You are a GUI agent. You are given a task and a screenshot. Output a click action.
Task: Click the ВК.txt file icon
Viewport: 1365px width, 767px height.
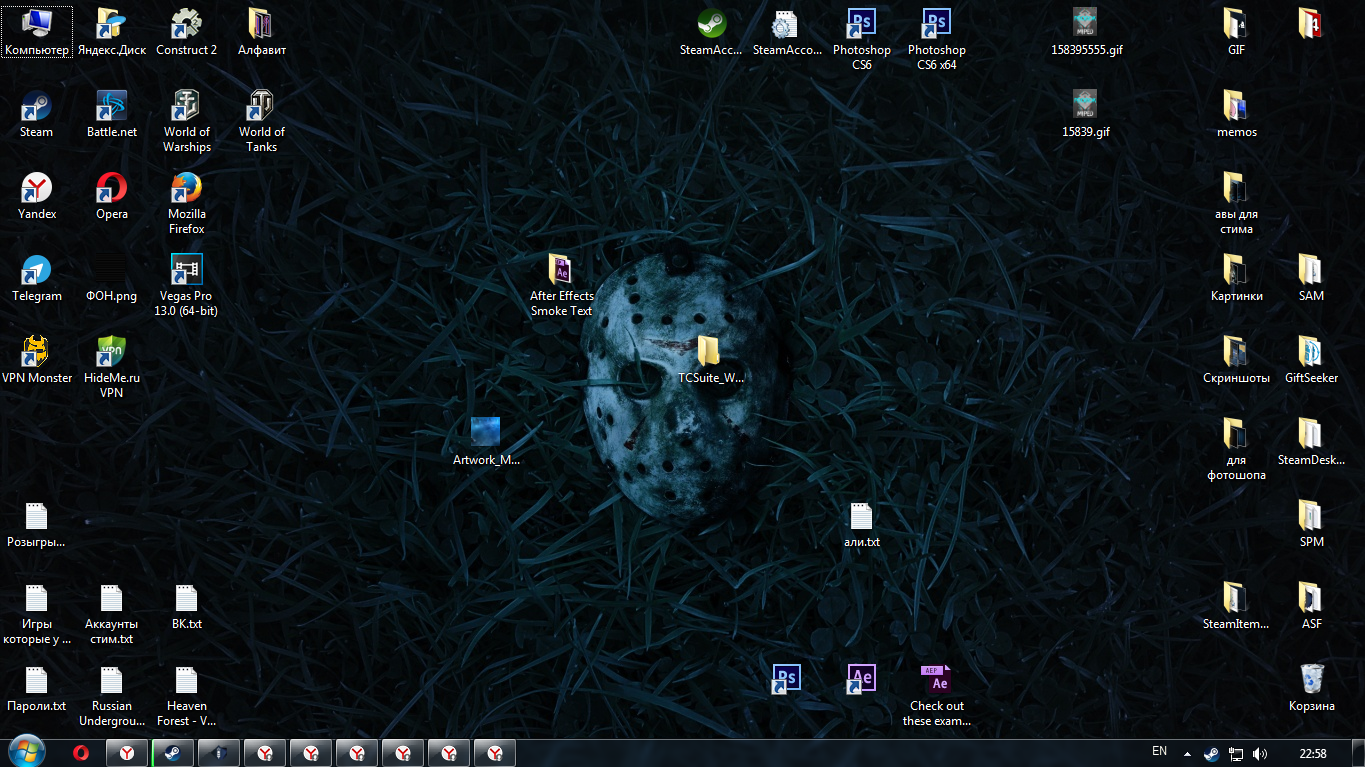187,606
